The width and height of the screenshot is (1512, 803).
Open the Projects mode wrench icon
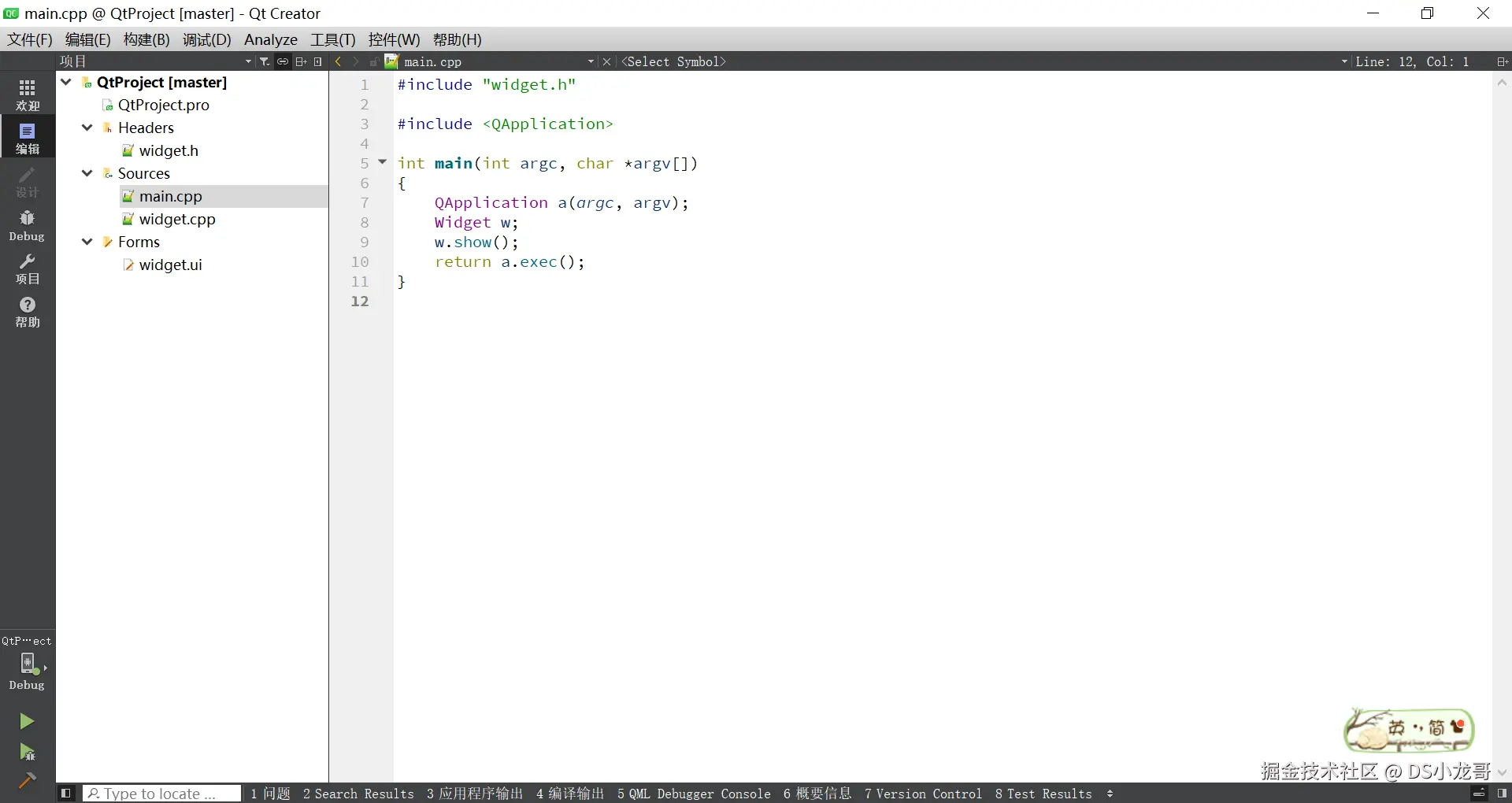28,268
